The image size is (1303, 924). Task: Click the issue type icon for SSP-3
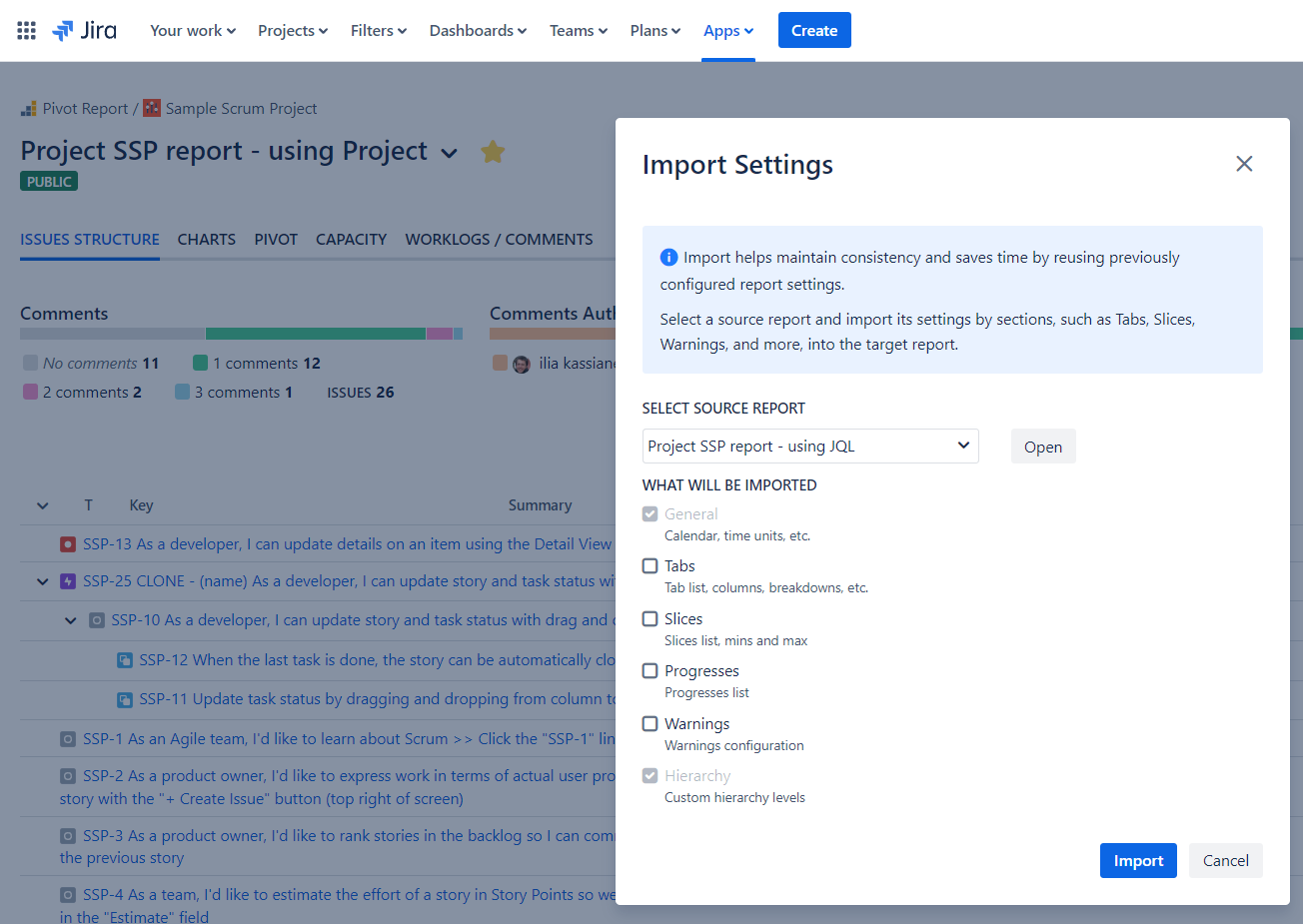pos(68,836)
